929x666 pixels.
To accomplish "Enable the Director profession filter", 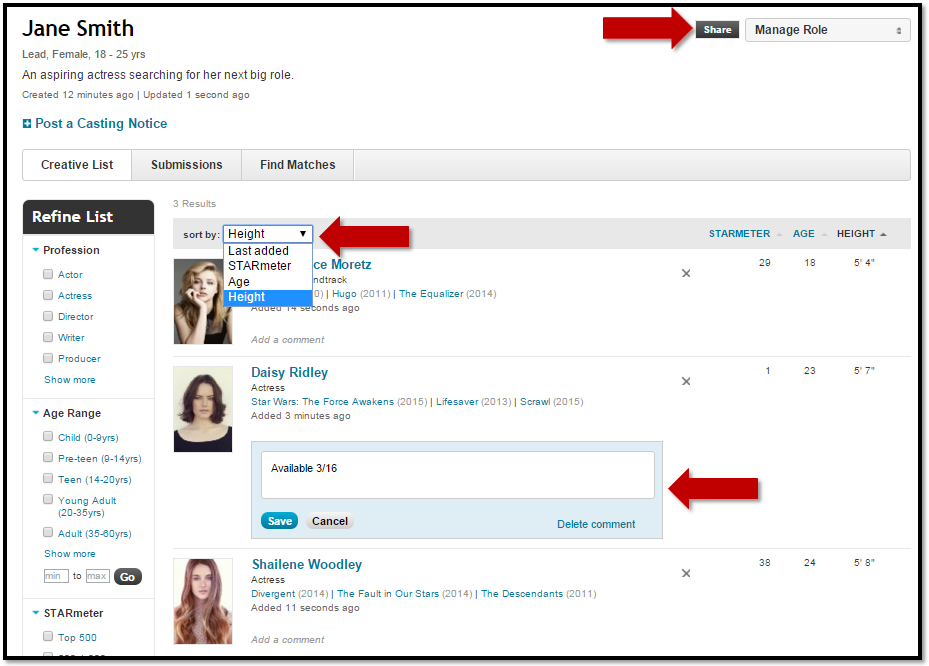I will pyautogui.click(x=48, y=316).
